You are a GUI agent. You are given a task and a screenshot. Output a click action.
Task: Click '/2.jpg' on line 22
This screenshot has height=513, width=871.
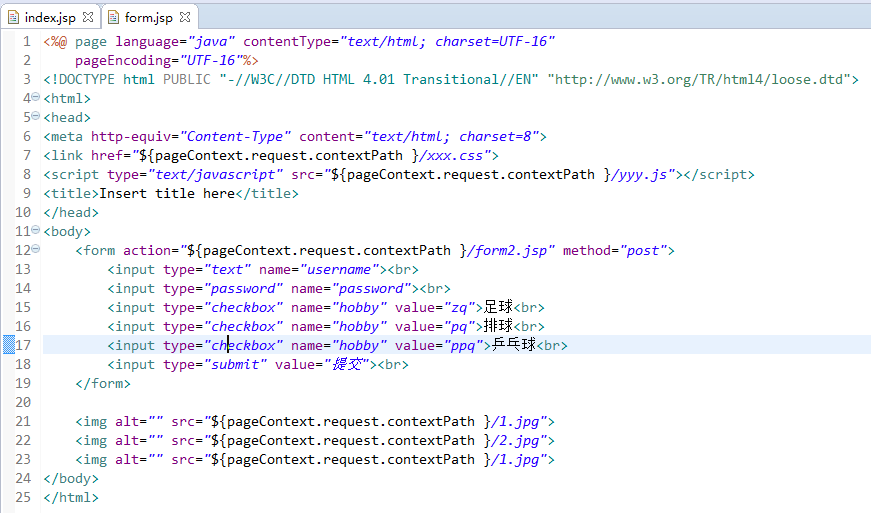[515, 440]
